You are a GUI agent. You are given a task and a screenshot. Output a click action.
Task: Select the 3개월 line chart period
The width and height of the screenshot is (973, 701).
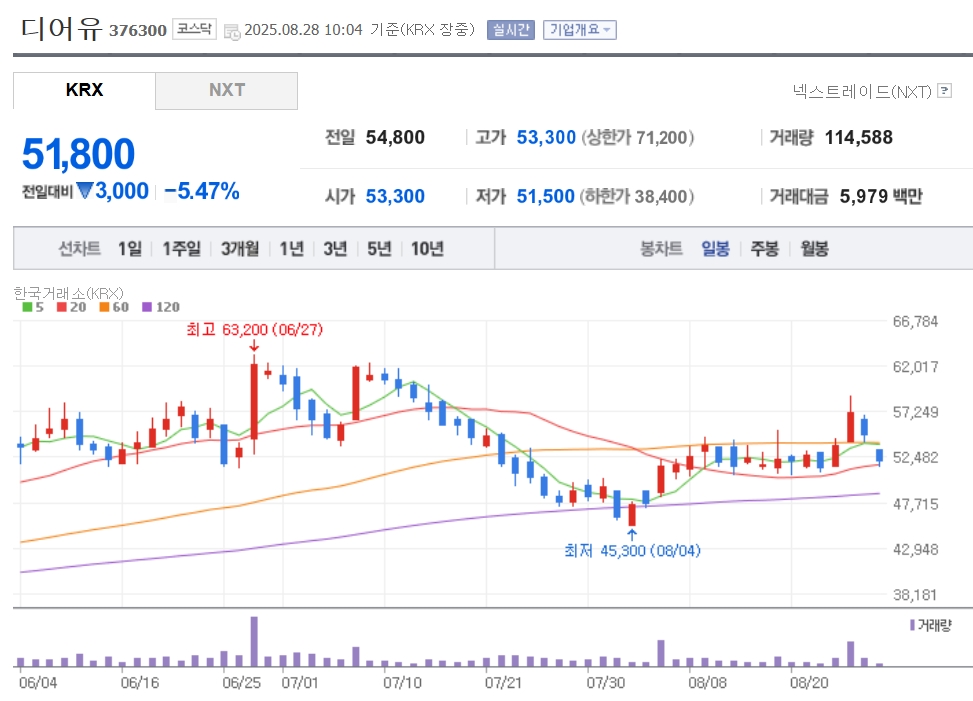240,249
